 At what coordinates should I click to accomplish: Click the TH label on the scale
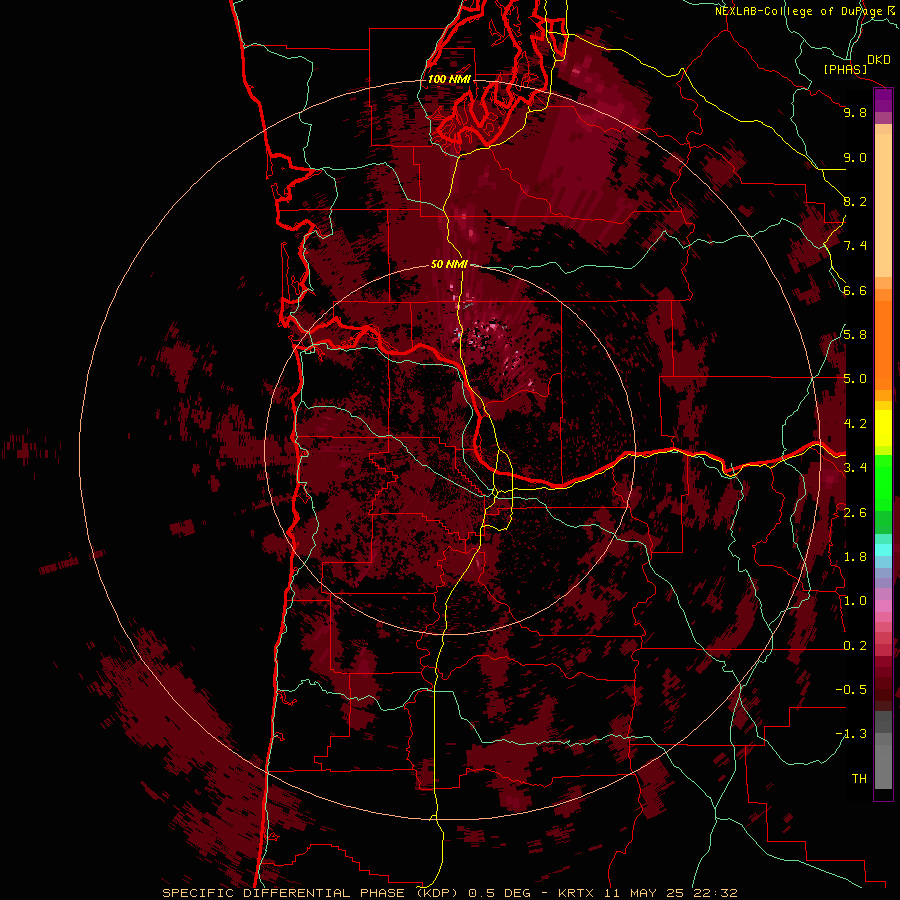point(859,779)
